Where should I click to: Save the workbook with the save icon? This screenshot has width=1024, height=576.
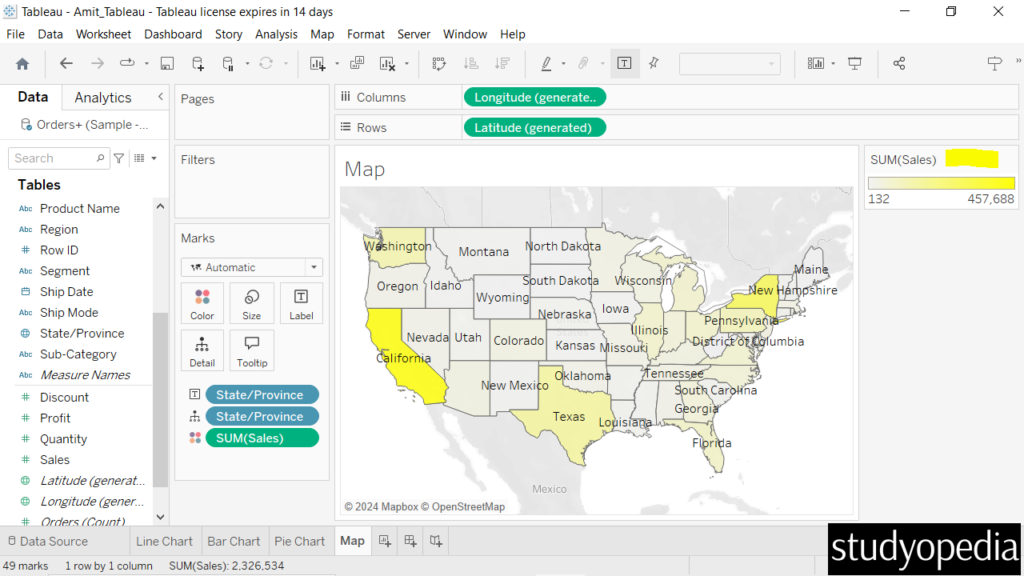click(167, 63)
